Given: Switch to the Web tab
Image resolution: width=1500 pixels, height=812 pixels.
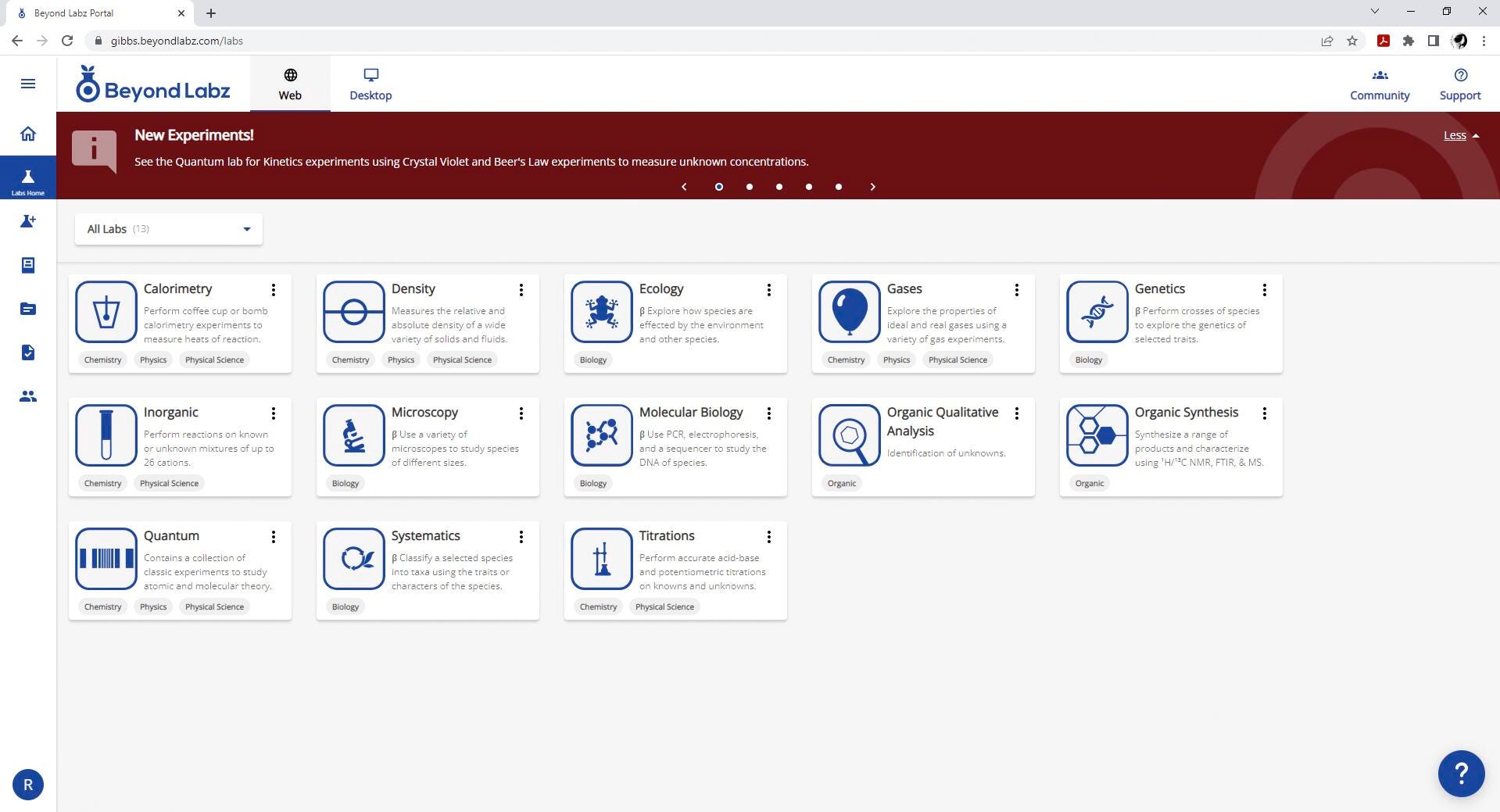Looking at the screenshot, I should click(290, 84).
